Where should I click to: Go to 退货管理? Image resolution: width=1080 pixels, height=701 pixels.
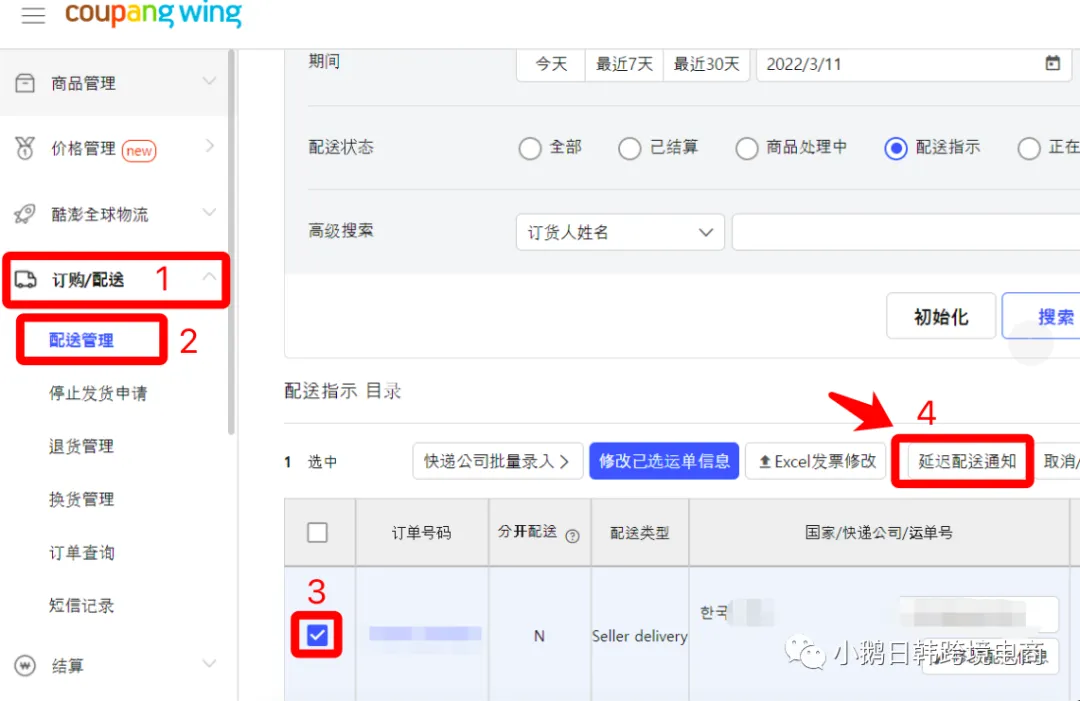81,446
